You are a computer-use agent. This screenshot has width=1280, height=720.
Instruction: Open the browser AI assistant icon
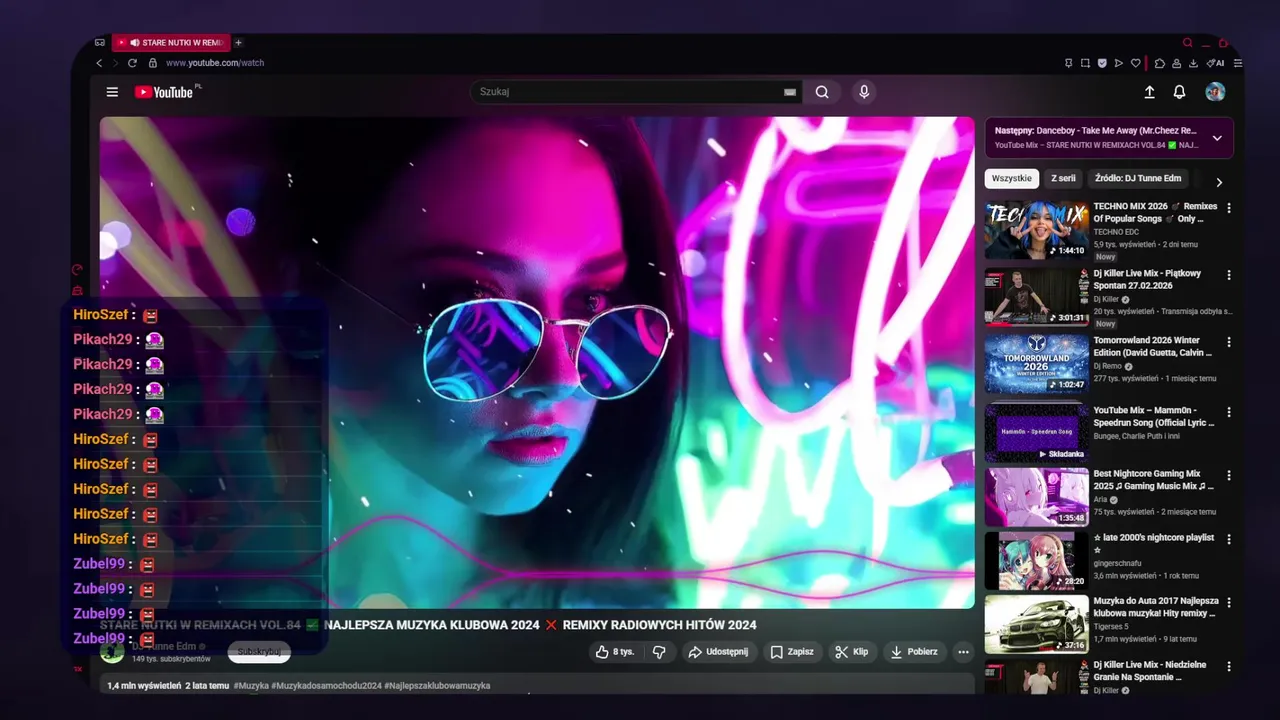tap(1216, 63)
